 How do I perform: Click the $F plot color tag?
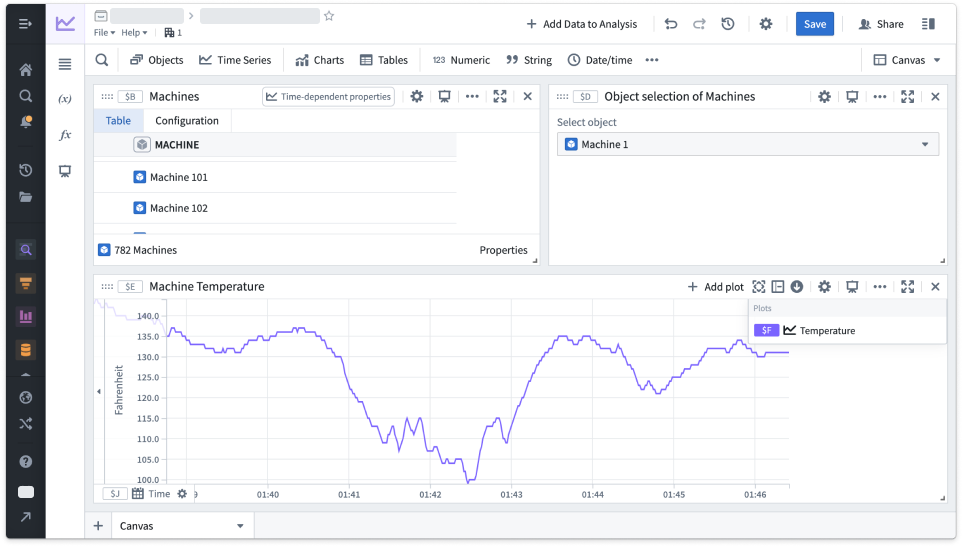pyautogui.click(x=766, y=331)
